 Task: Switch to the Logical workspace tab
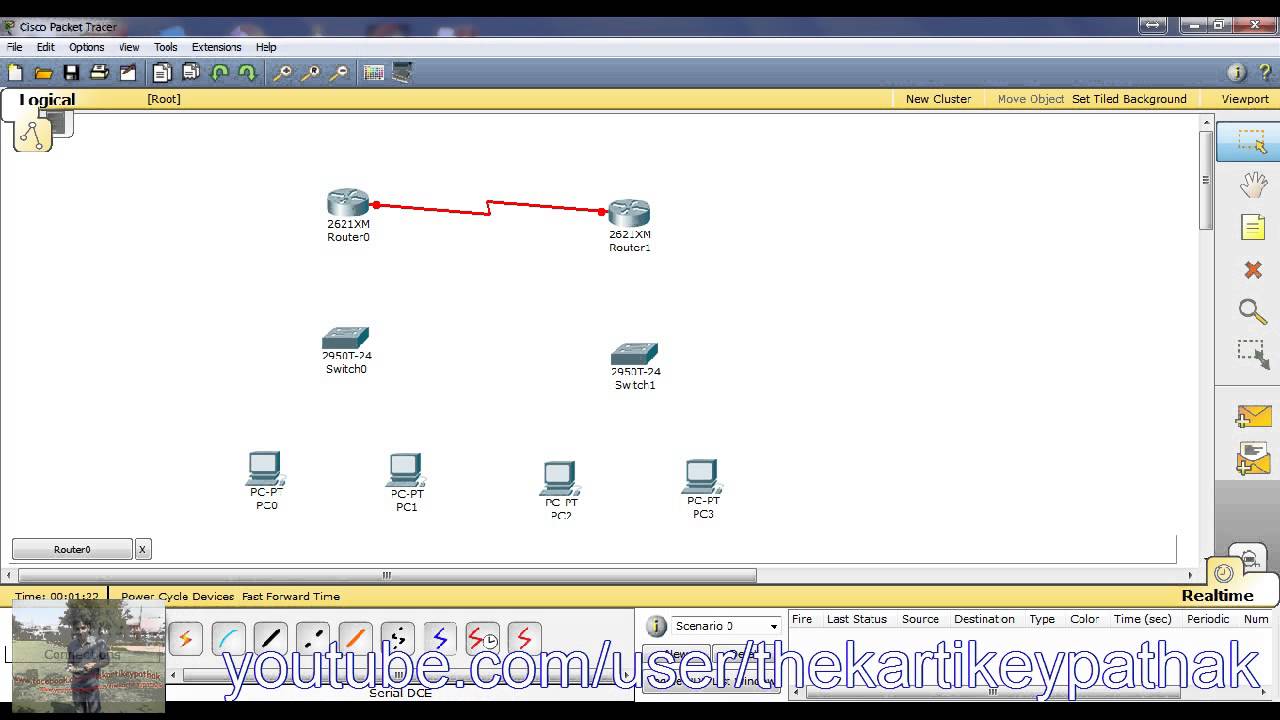tap(47, 100)
